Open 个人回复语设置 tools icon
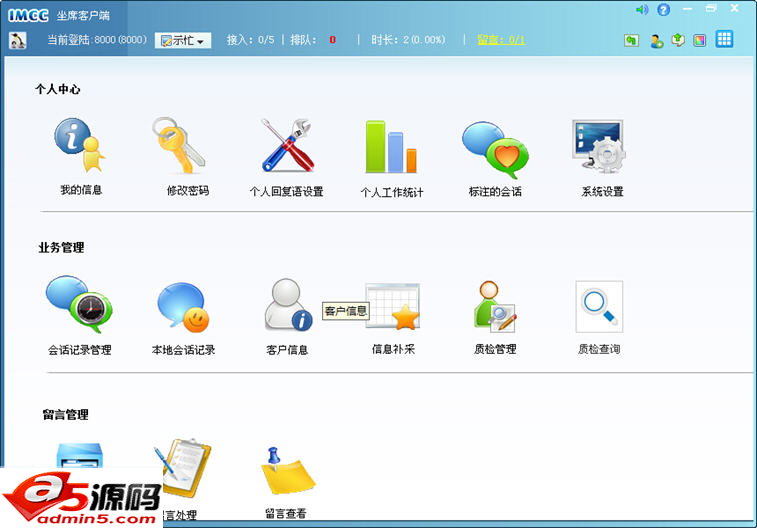This screenshot has width=757, height=528. point(288,145)
